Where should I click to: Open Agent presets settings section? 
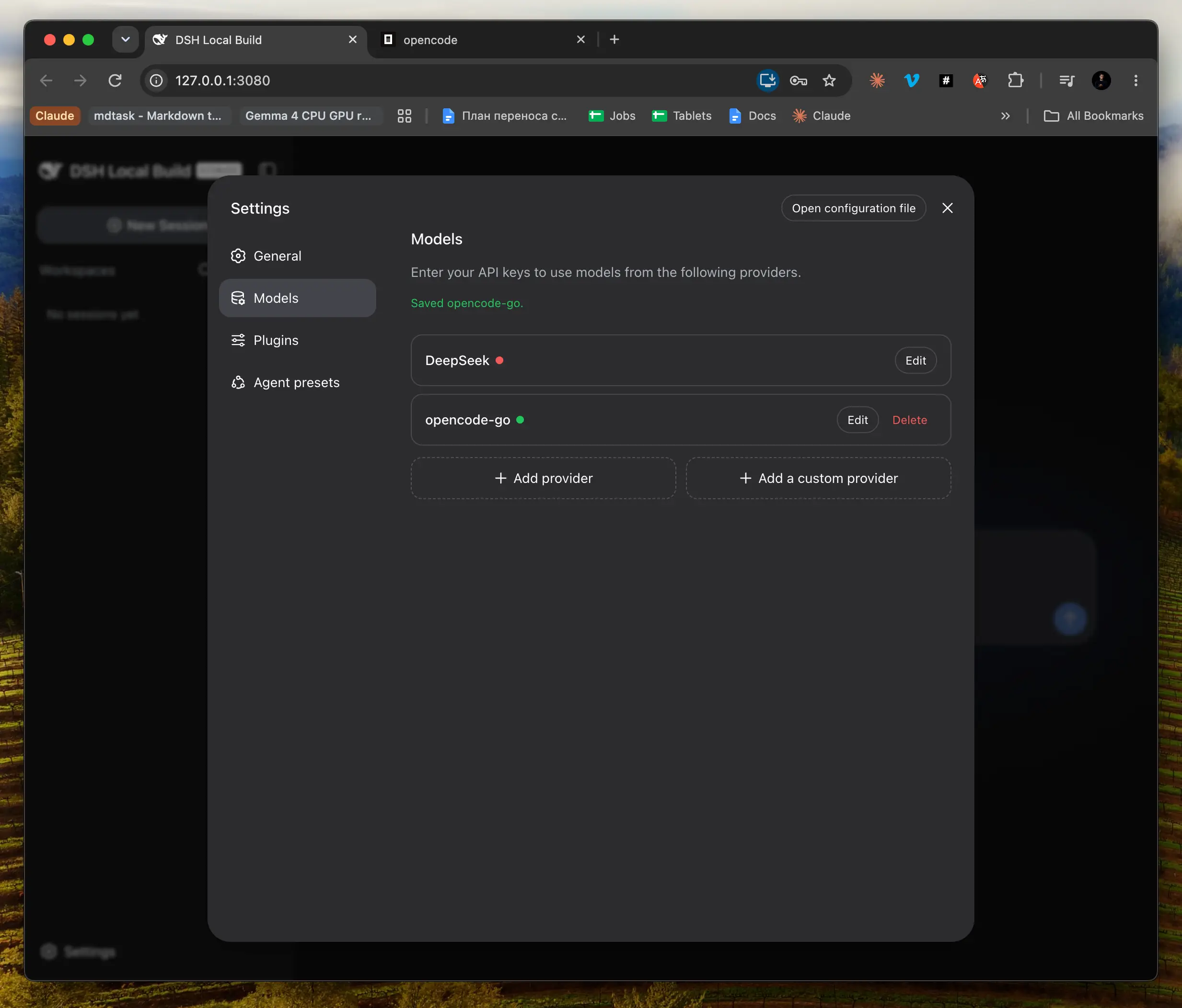[297, 383]
